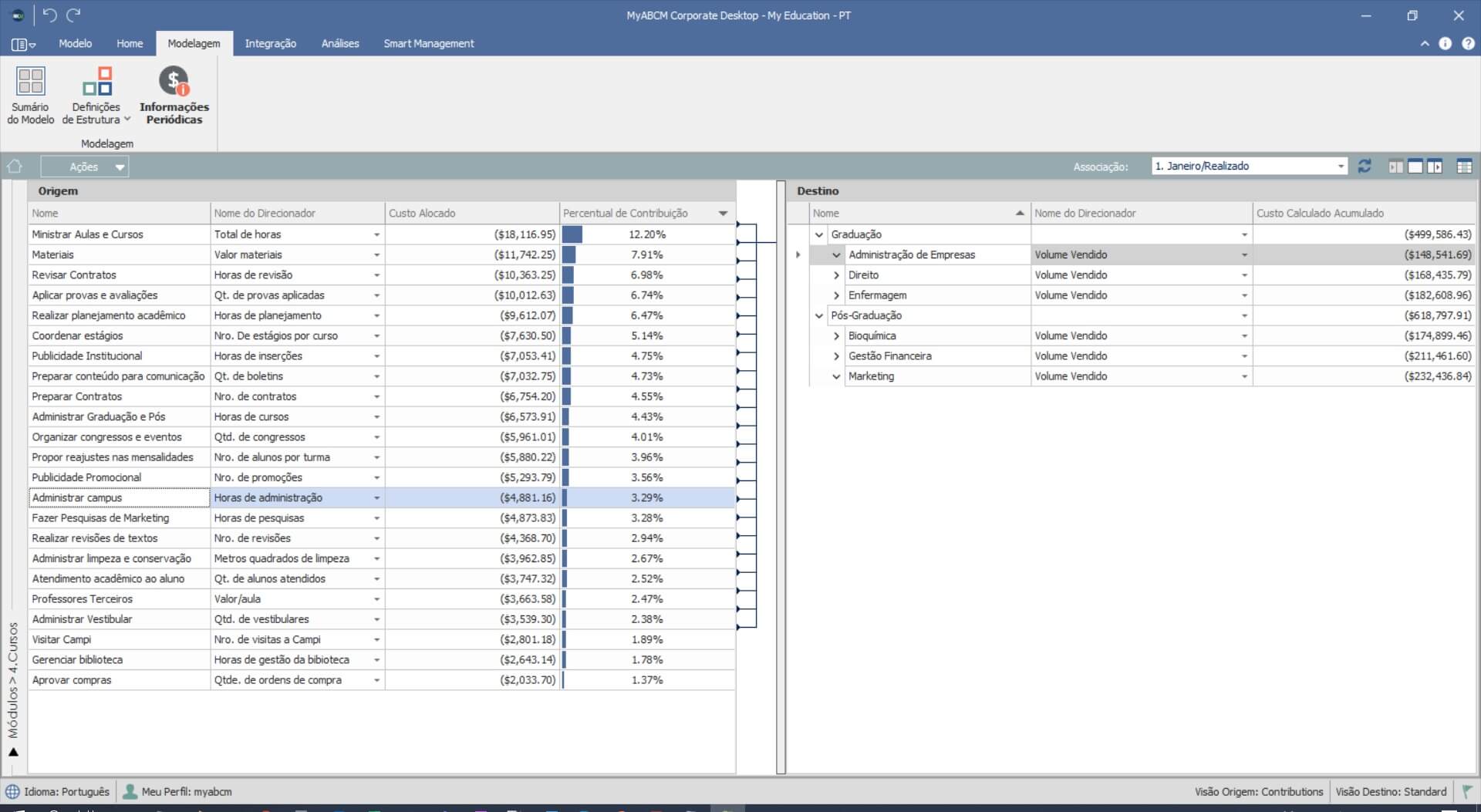Undo the last action
This screenshot has height=812, width=1481.
pyautogui.click(x=49, y=15)
